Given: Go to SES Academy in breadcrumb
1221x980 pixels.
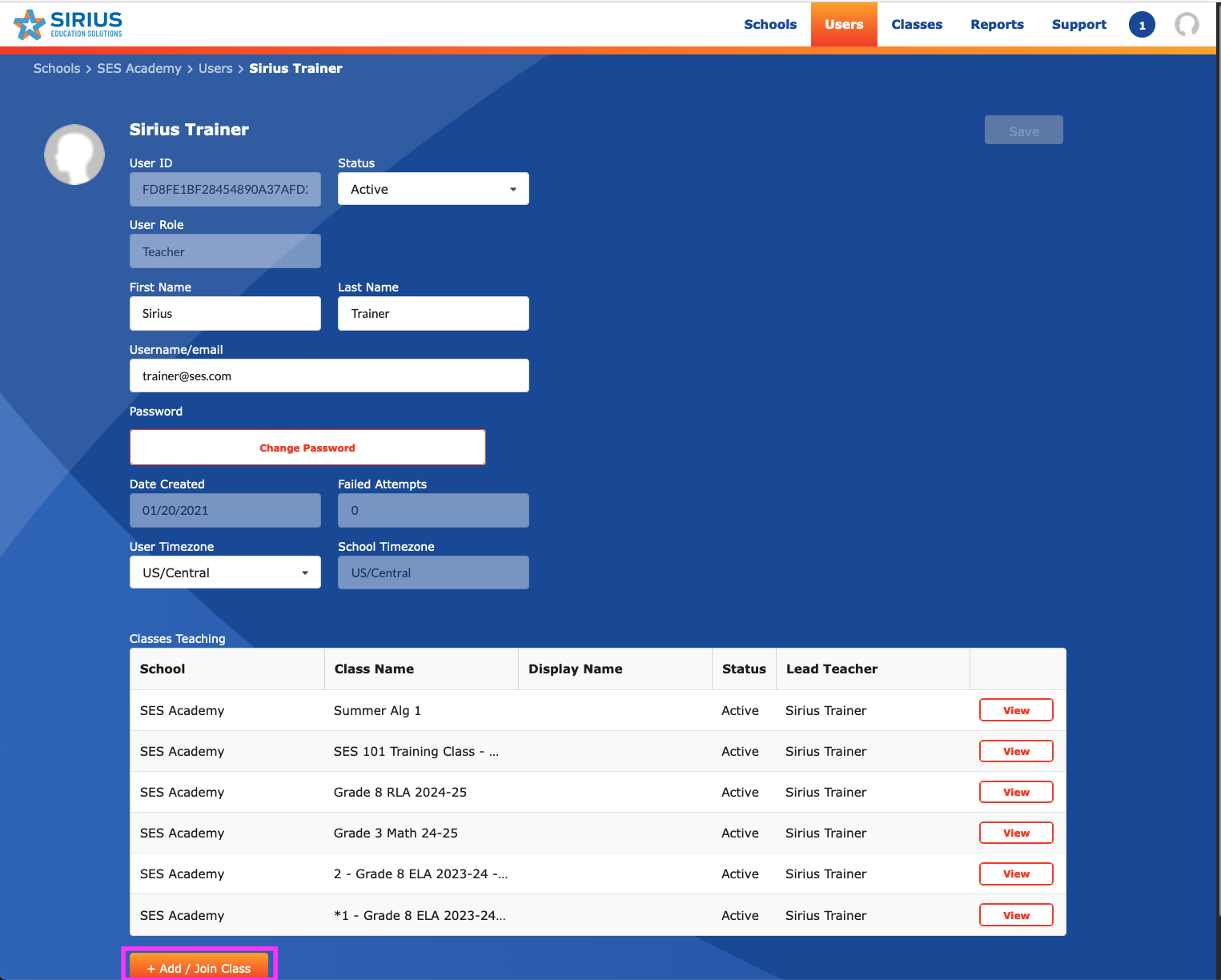Looking at the screenshot, I should [139, 69].
